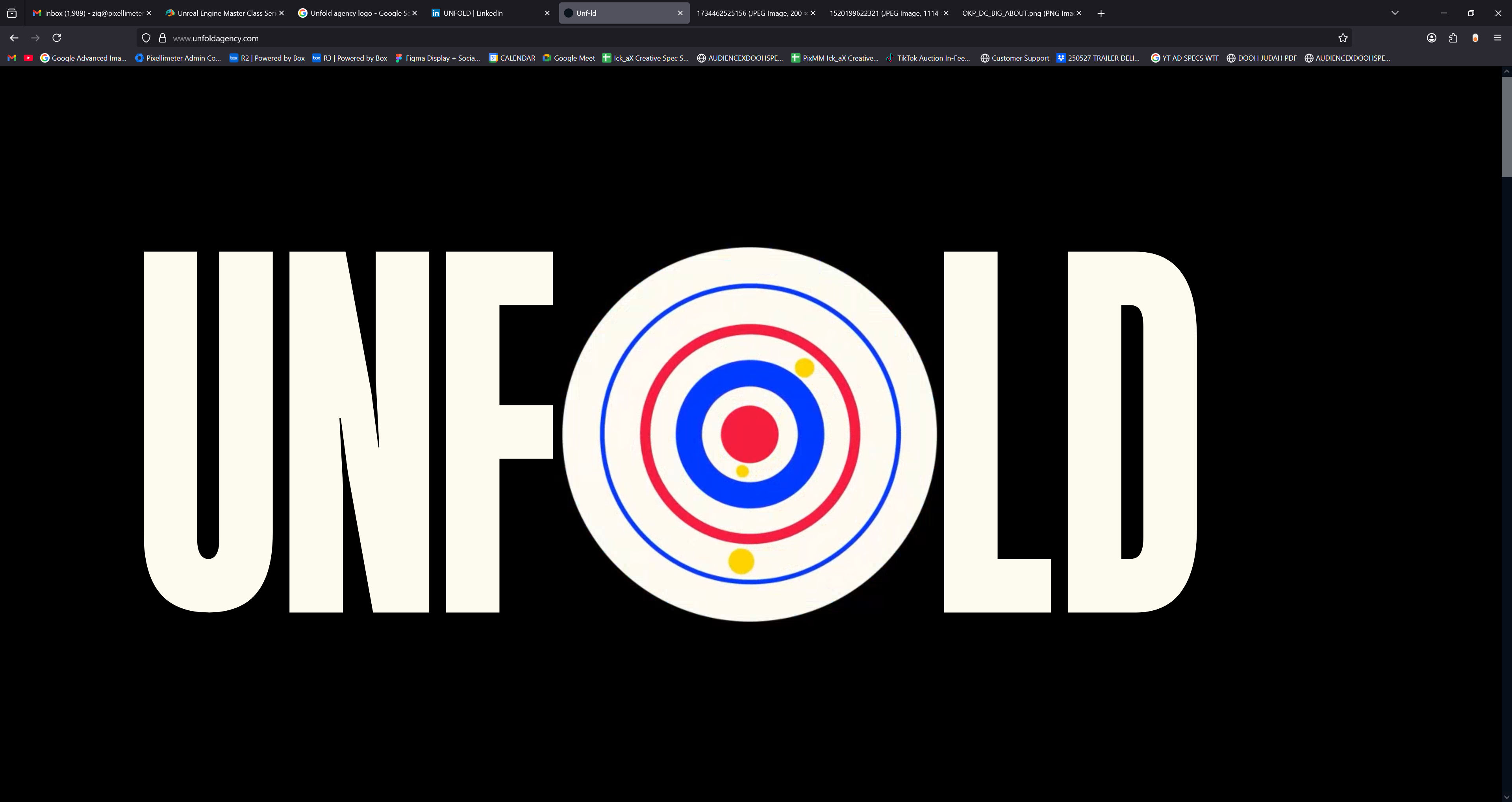This screenshot has height=802, width=1512.
Task: Open PixMM Ick_aX Creative bookmark
Action: point(835,58)
